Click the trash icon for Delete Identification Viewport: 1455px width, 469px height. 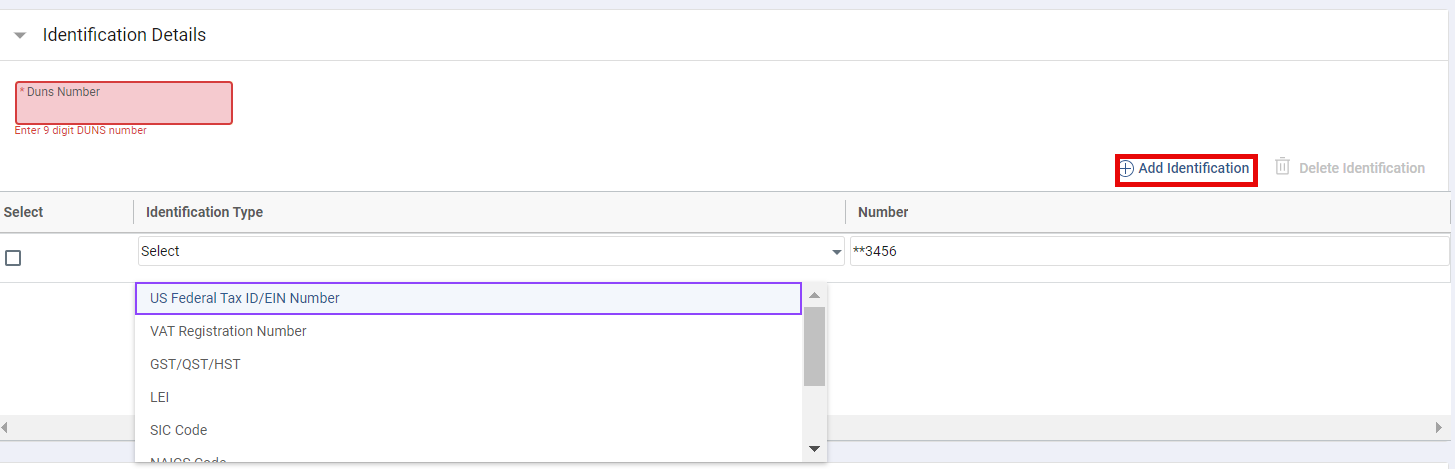tap(1283, 167)
